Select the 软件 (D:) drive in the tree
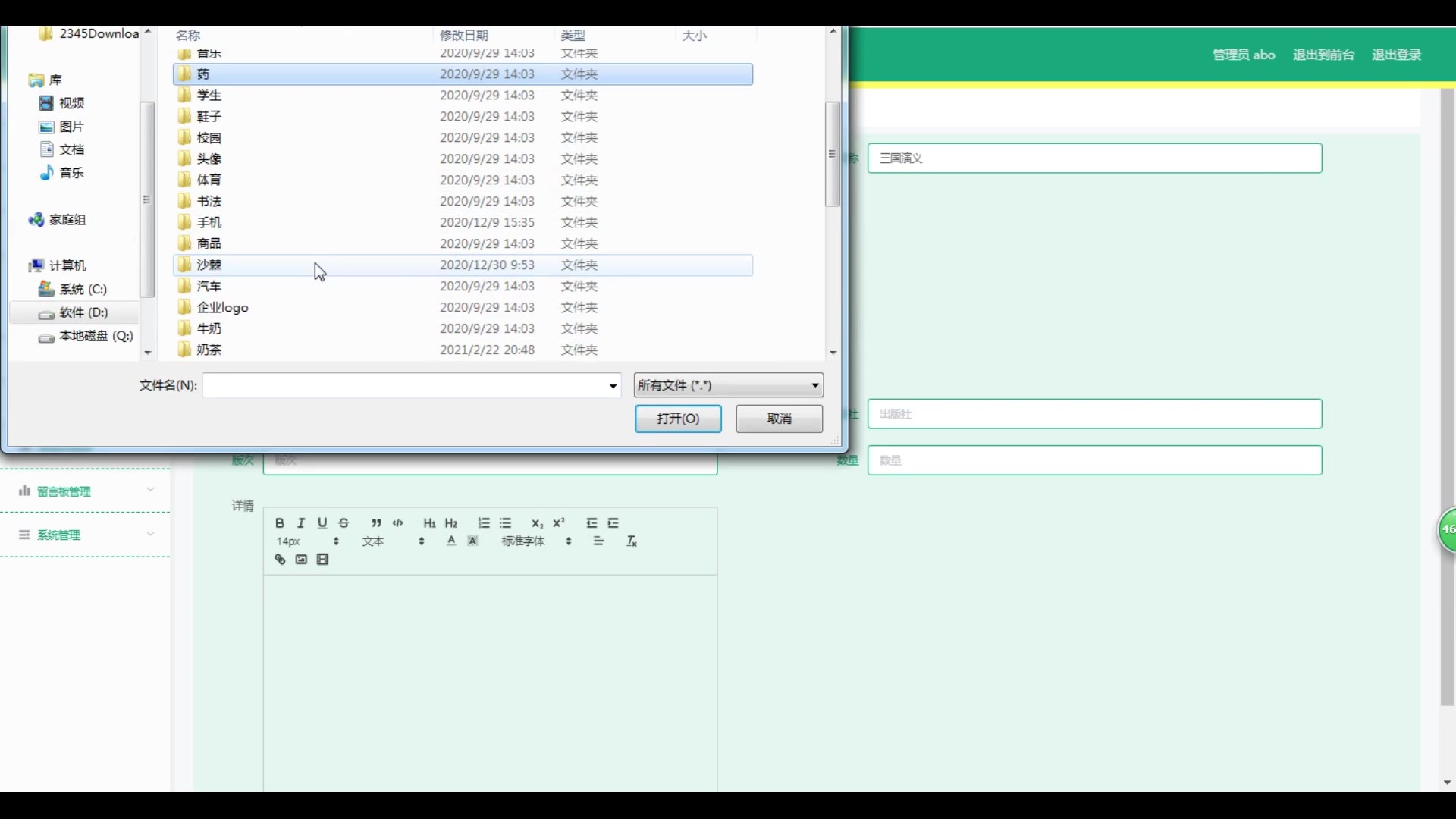The image size is (1456, 819). [x=83, y=312]
